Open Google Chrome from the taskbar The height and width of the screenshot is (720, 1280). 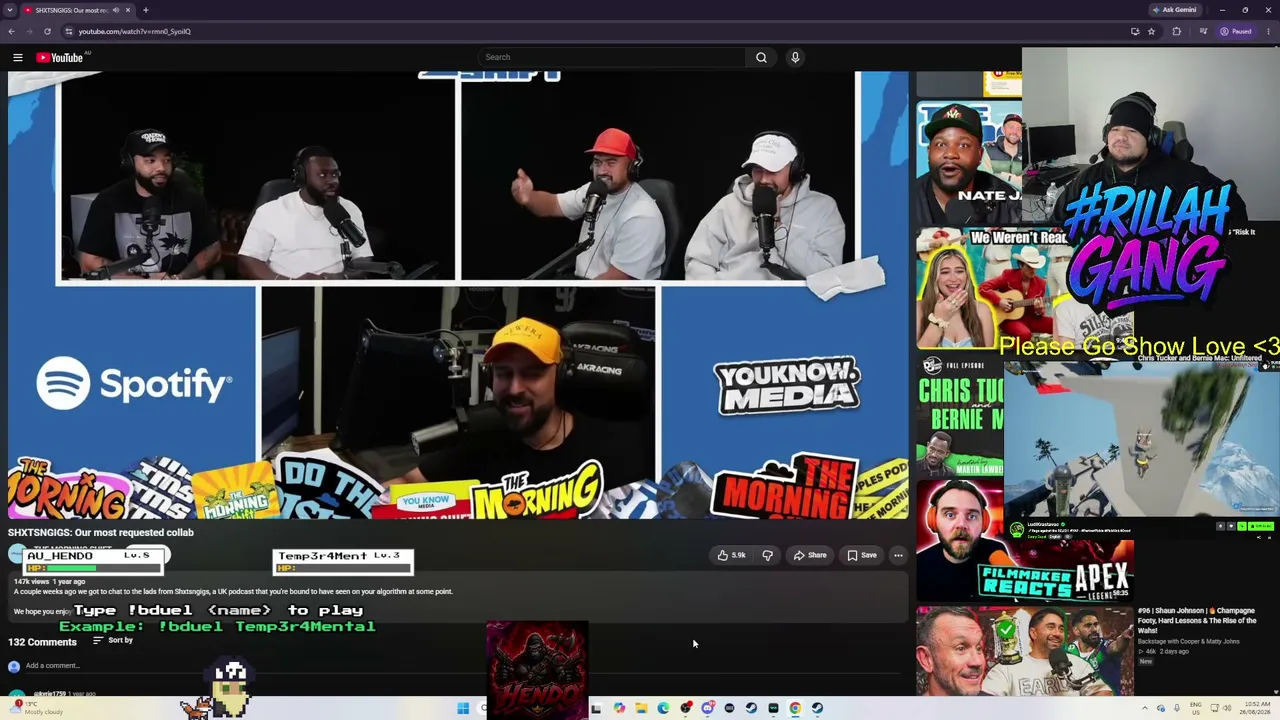pyautogui.click(x=795, y=708)
